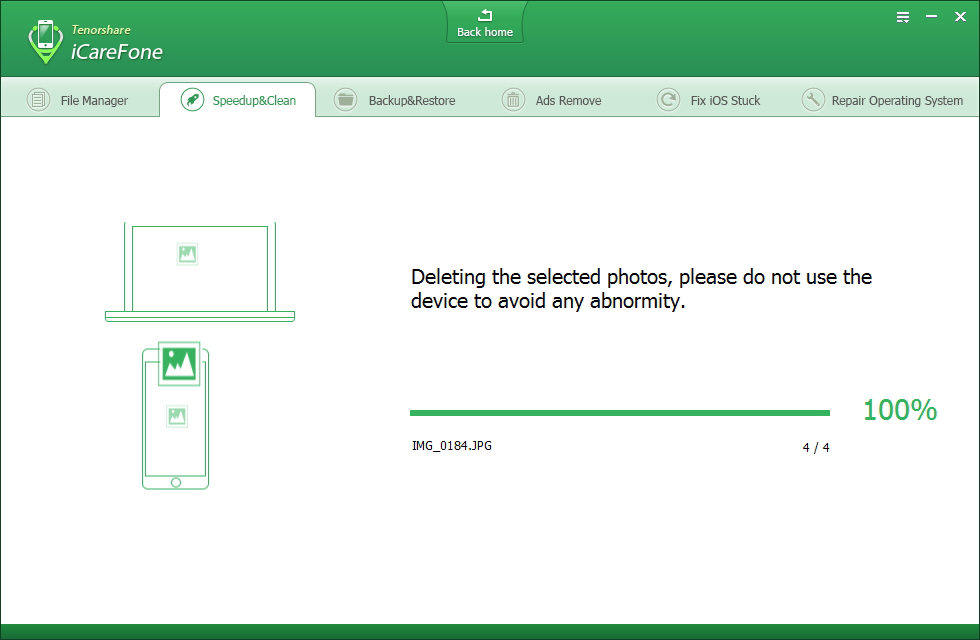Viewport: 980px width, 640px height.
Task: Open the Repair Operating System tab
Action: (x=882, y=100)
